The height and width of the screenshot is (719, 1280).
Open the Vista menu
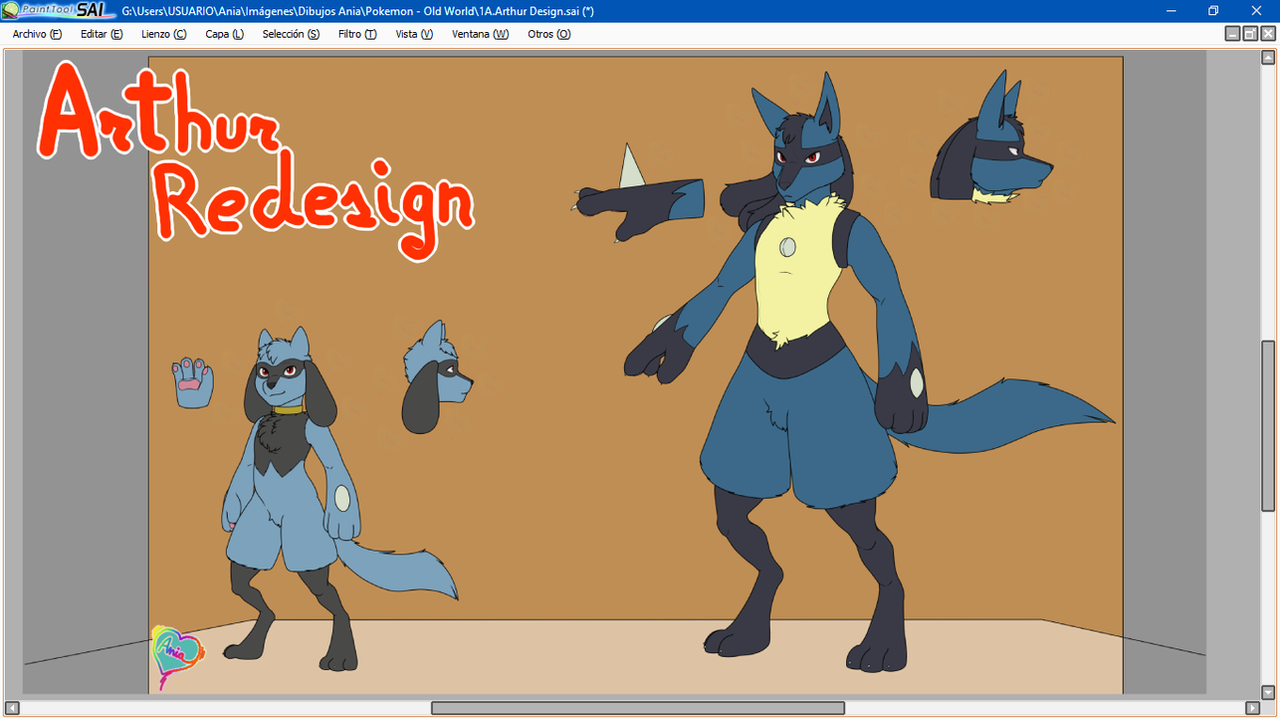click(414, 34)
